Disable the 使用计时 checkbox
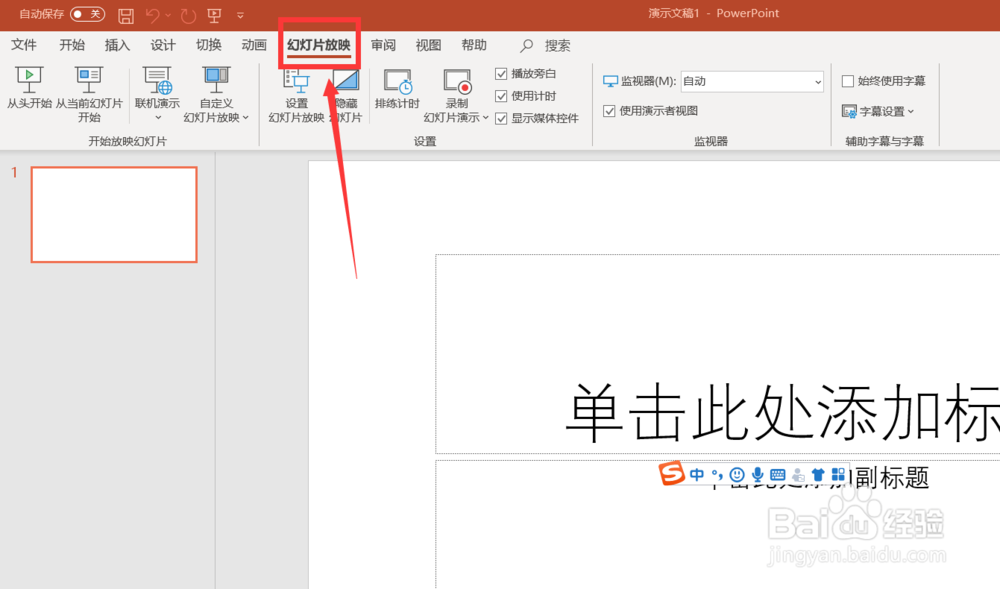This screenshot has height=589, width=1000. pyautogui.click(x=501, y=95)
